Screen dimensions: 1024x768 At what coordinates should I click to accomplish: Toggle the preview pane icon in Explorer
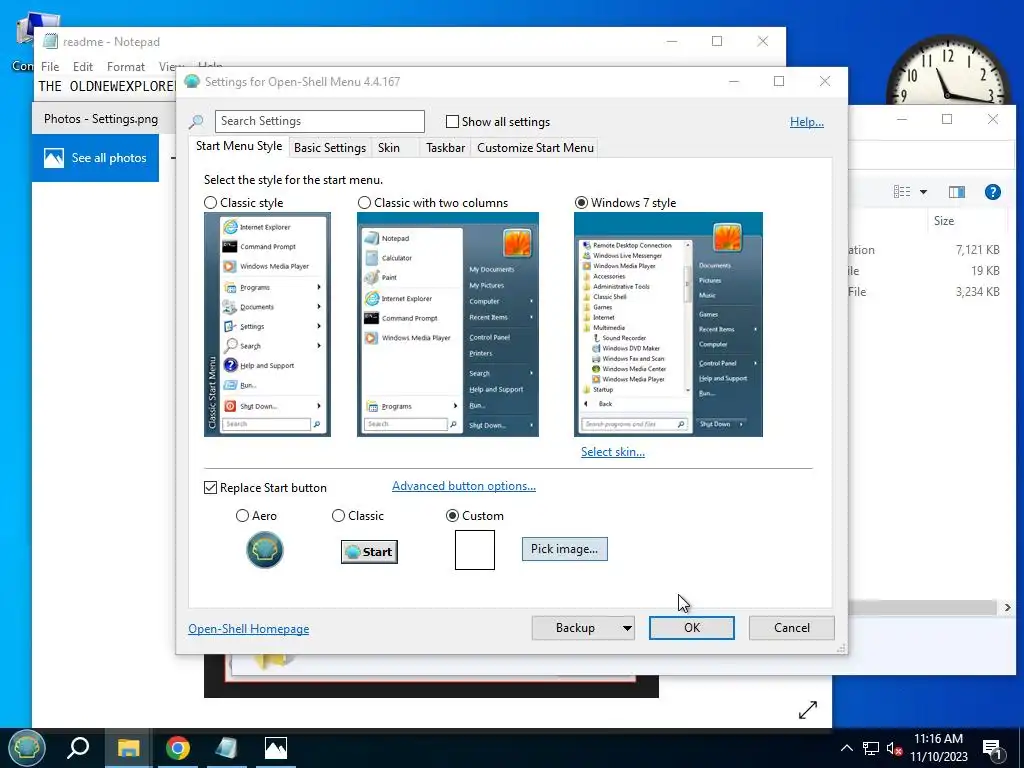pos(957,192)
